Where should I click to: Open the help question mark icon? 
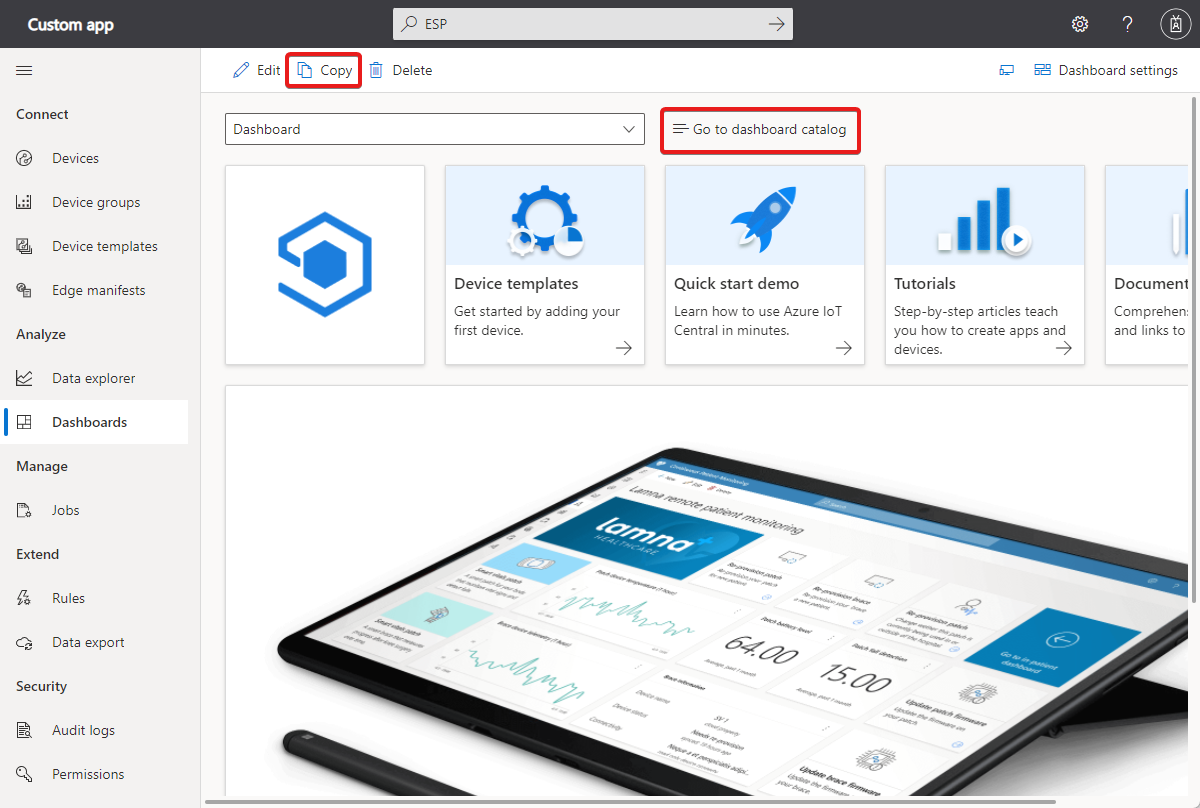pyautogui.click(x=1127, y=24)
